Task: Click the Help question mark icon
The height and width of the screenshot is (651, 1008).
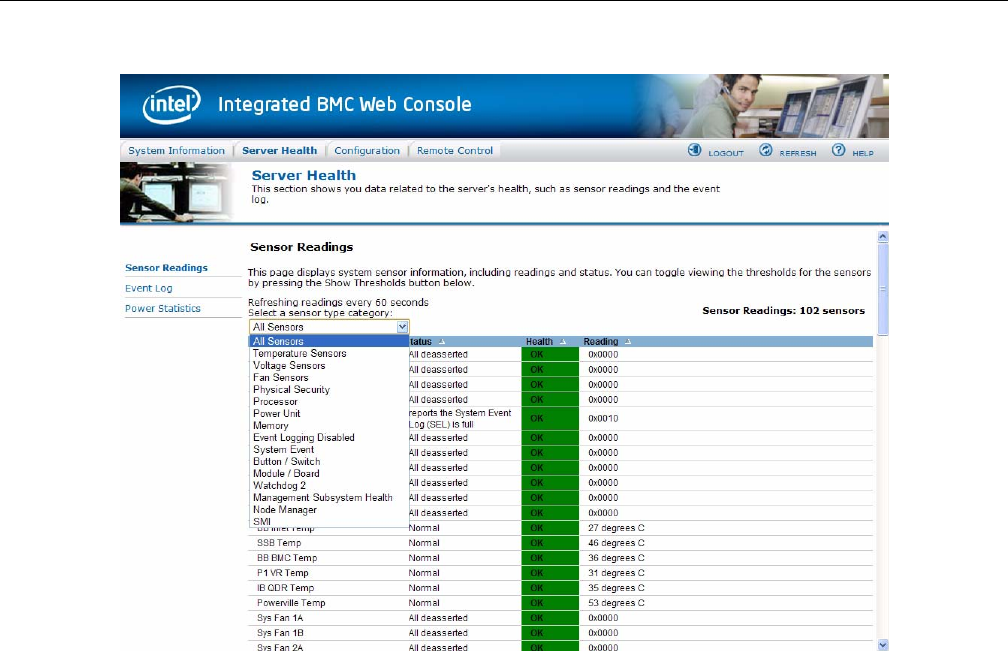Action: tap(838, 150)
